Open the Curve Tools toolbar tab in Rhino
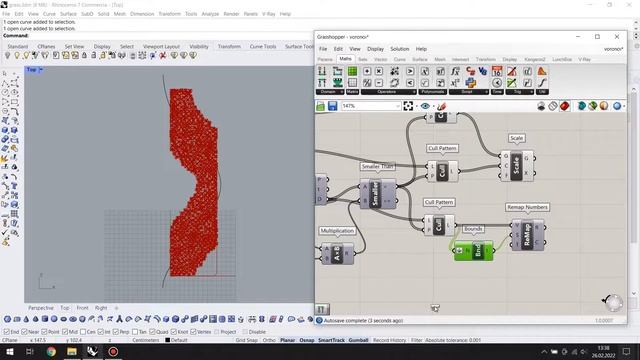 263,47
